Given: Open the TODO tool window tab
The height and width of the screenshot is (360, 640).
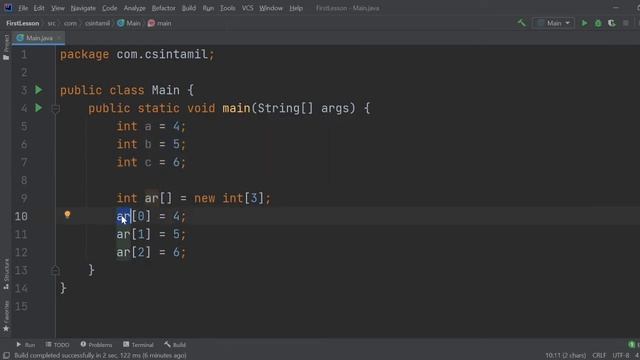Looking at the screenshot, I should click(x=57, y=345).
